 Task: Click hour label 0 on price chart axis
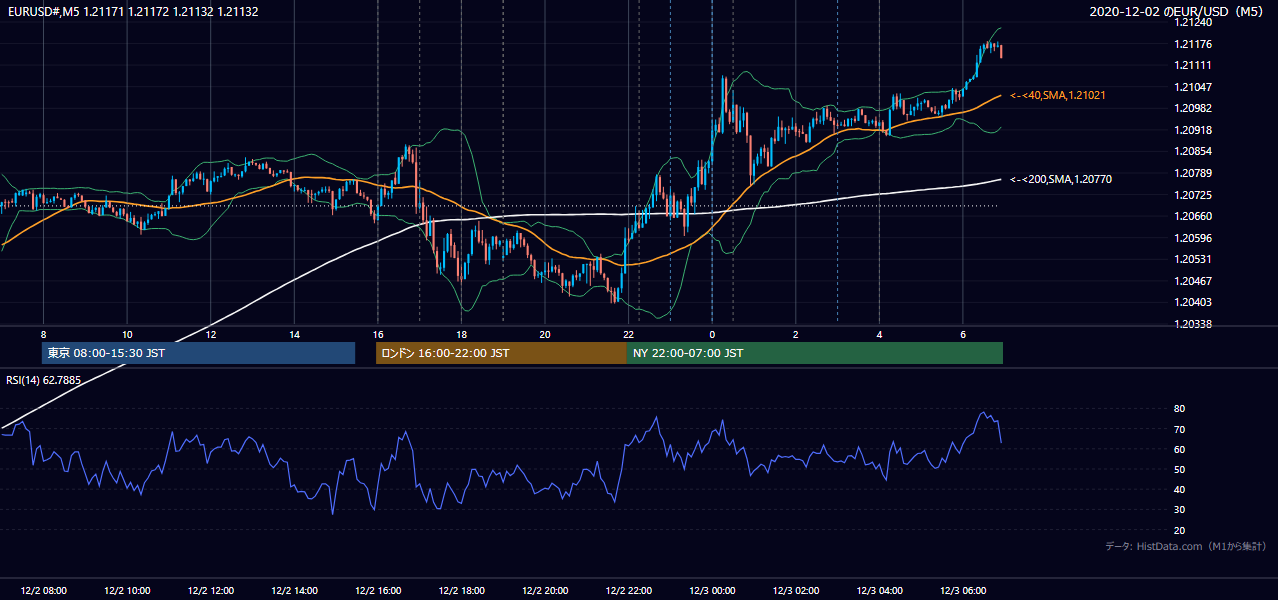pos(712,334)
